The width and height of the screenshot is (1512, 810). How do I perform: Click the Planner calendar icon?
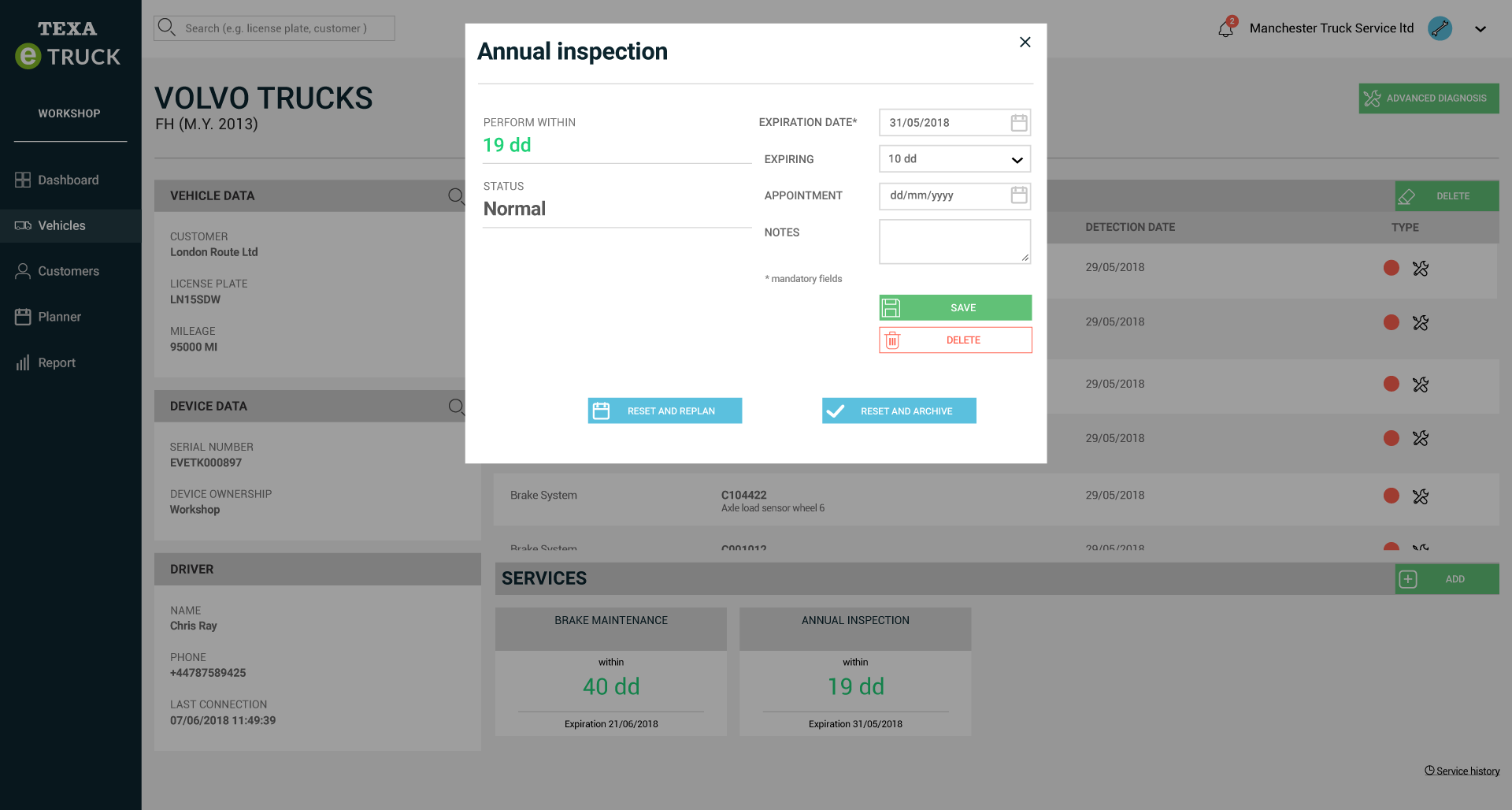pyautogui.click(x=23, y=317)
